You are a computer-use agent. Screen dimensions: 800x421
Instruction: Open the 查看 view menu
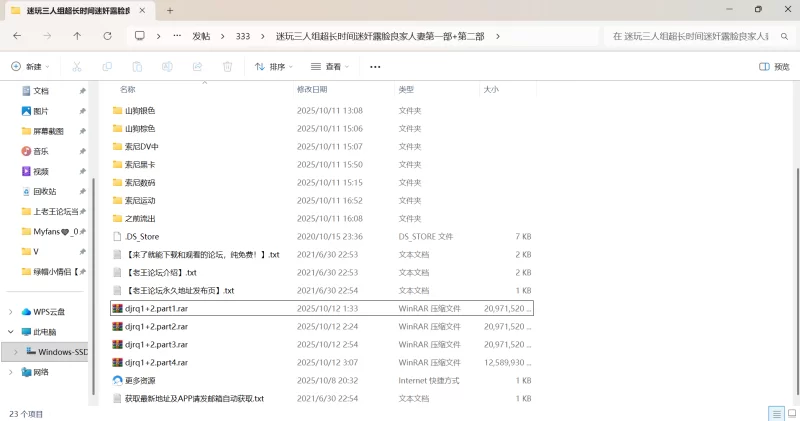click(x=330, y=67)
